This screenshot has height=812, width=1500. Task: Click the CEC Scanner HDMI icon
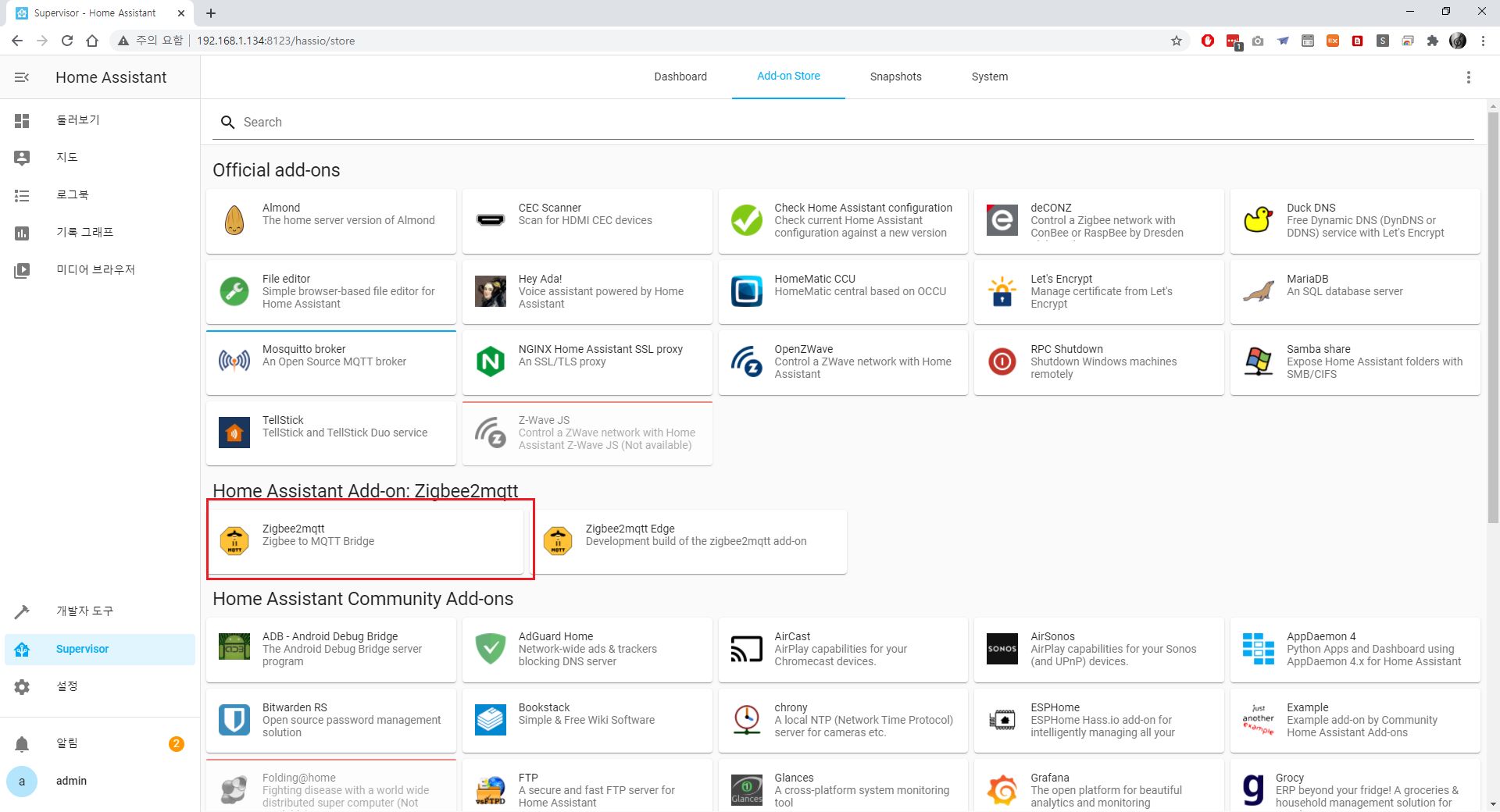(491, 220)
